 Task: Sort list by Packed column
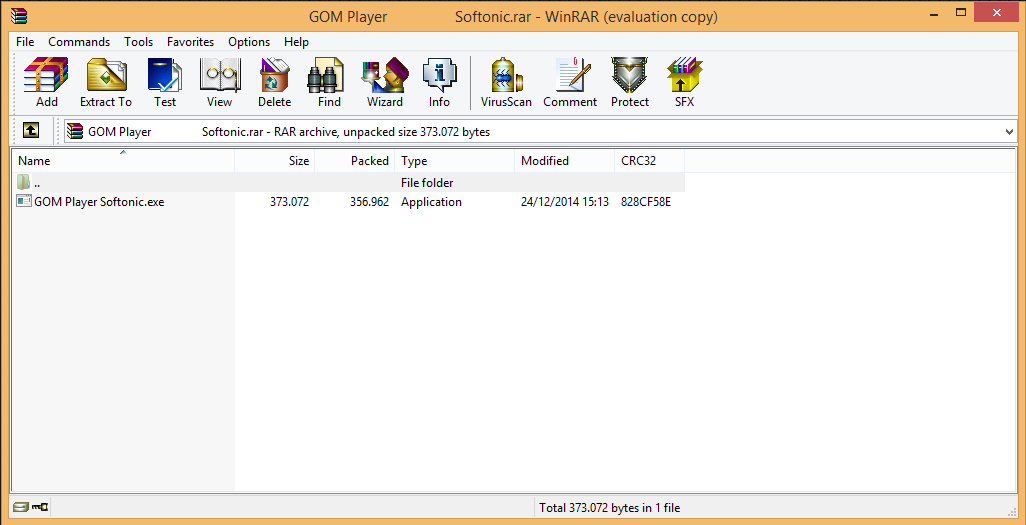pyautogui.click(x=354, y=160)
